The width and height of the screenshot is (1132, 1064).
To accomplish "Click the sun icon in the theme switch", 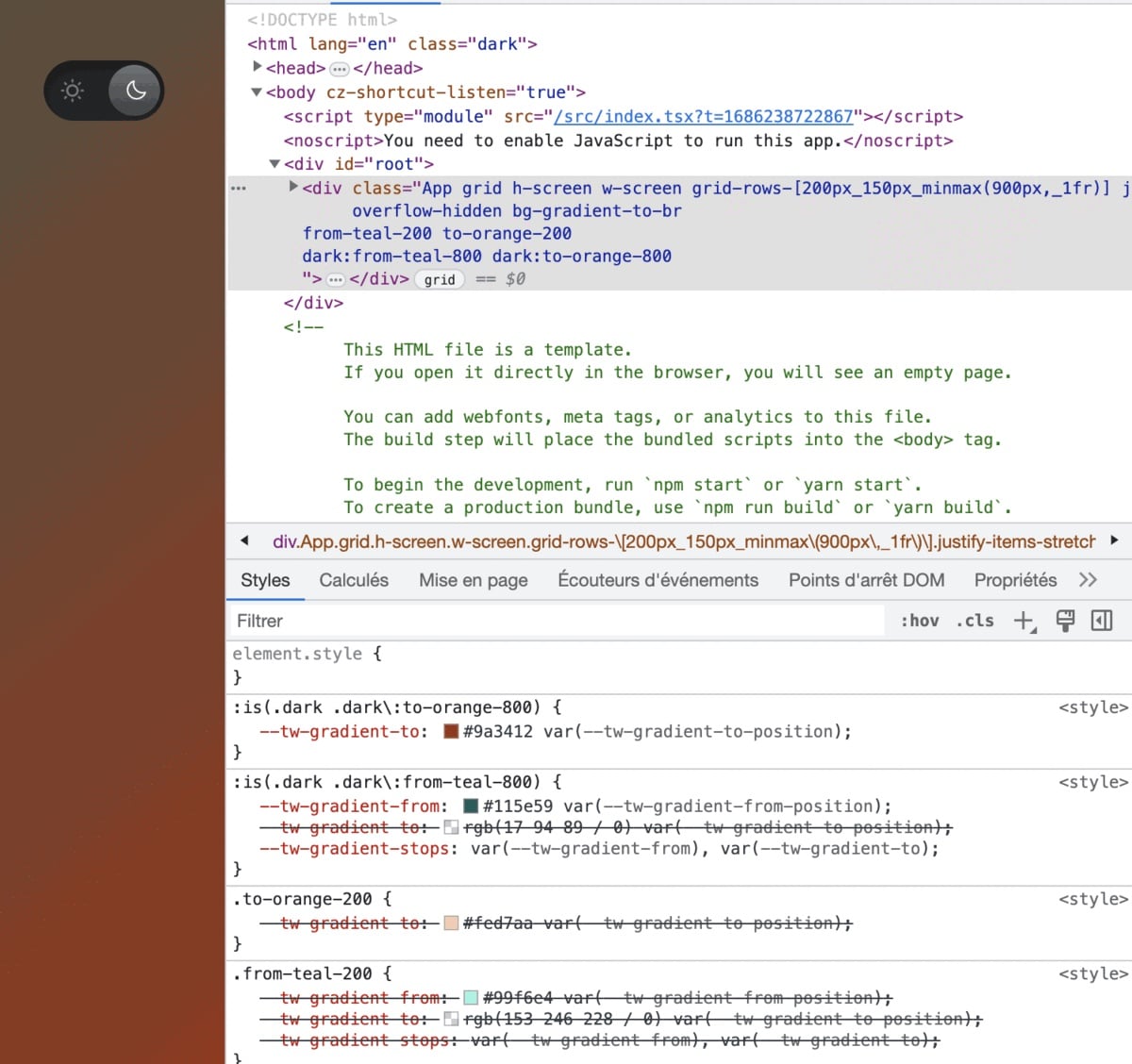I will pos(73,91).
